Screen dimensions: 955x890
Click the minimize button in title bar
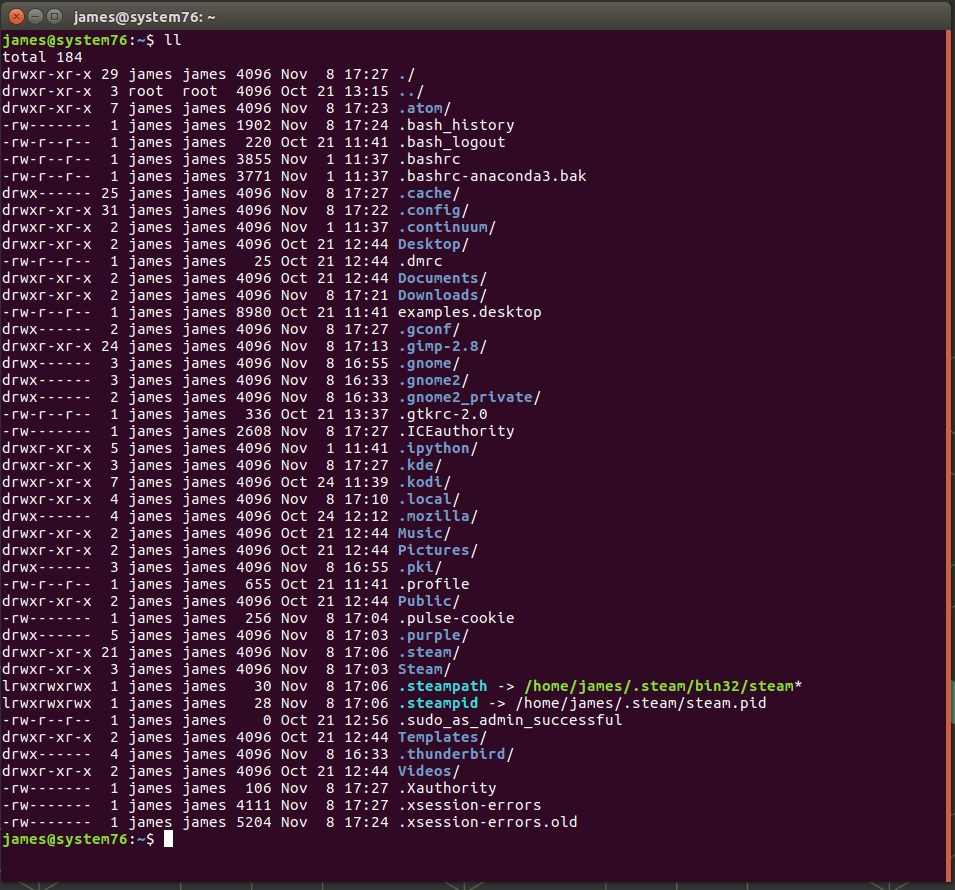pyautogui.click(x=36, y=16)
